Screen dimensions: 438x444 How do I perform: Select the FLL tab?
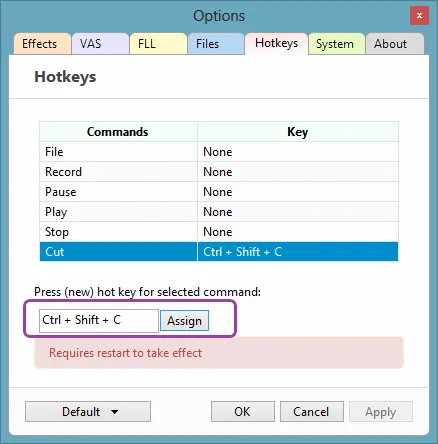point(158,44)
